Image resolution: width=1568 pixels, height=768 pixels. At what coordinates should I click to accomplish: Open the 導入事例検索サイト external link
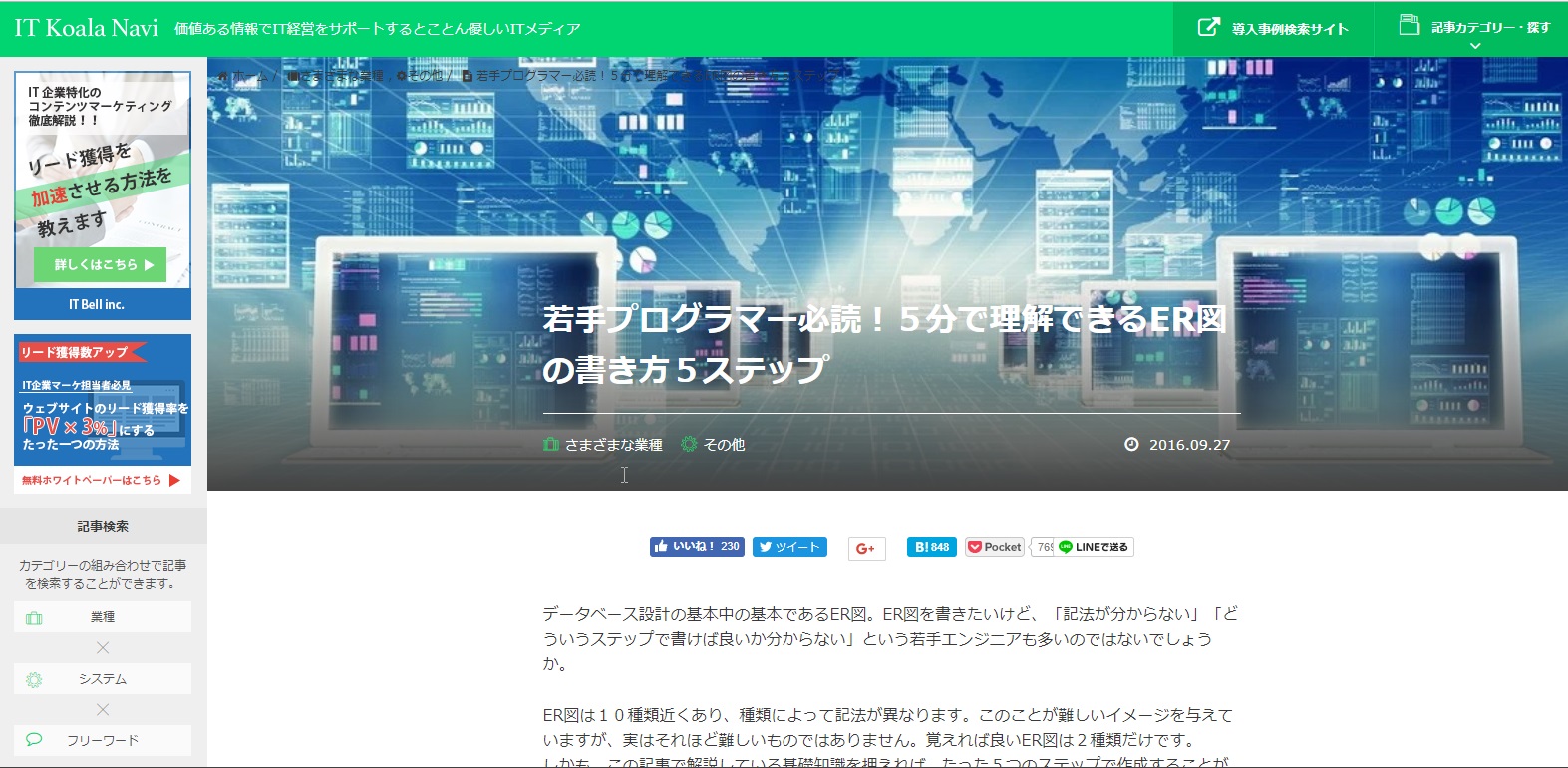[1273, 29]
